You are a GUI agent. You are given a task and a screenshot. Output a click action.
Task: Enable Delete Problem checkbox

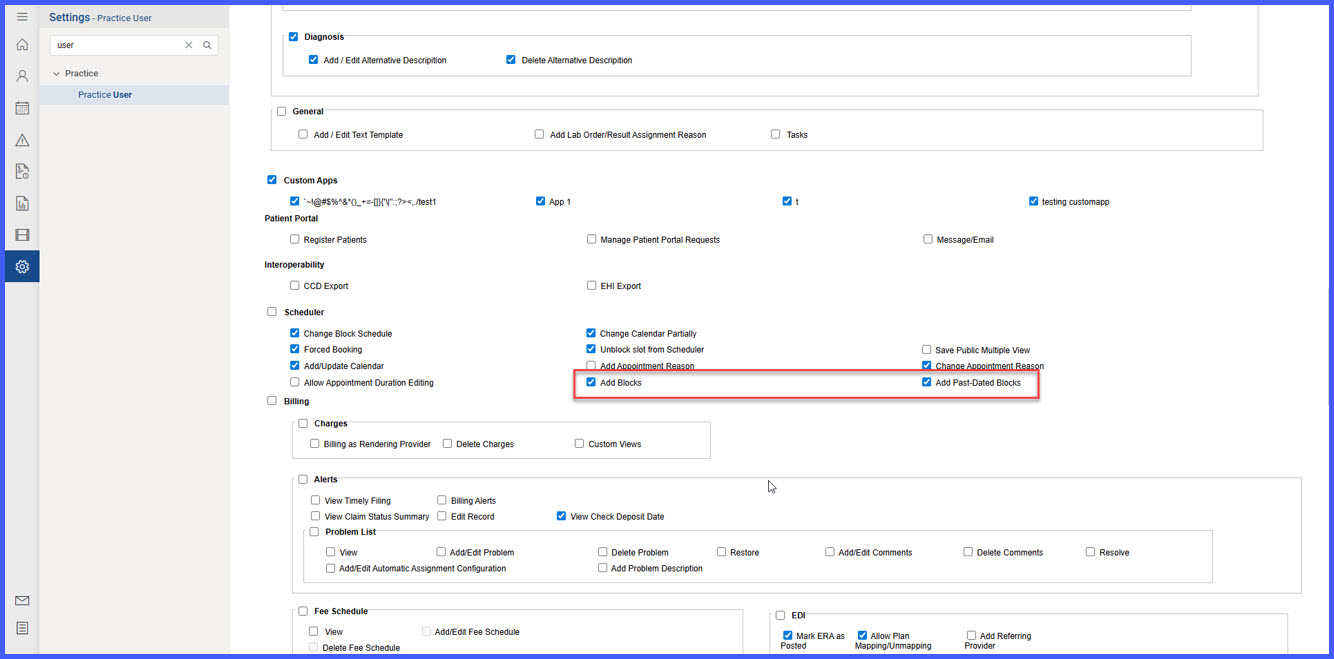pos(602,551)
